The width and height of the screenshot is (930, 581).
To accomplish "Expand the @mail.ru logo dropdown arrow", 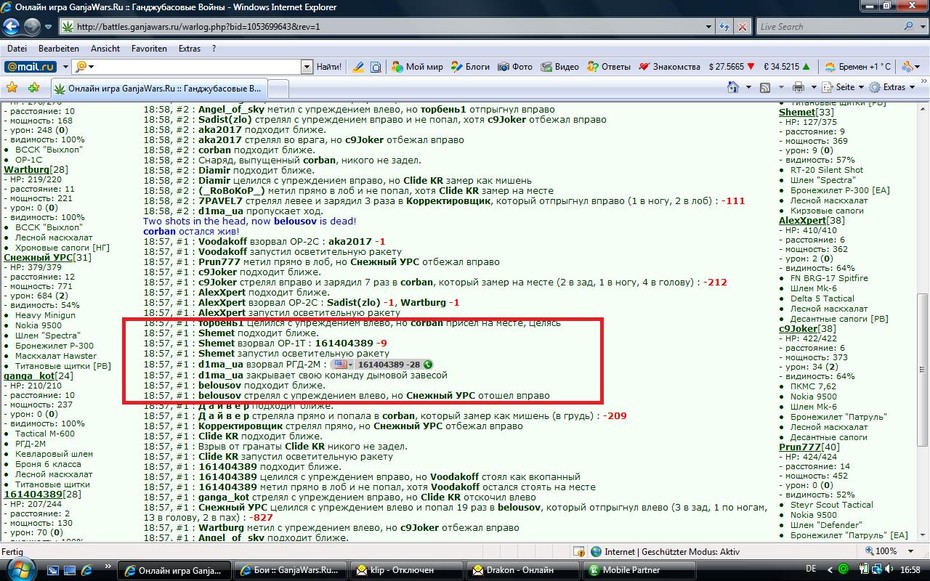I will [x=65, y=67].
